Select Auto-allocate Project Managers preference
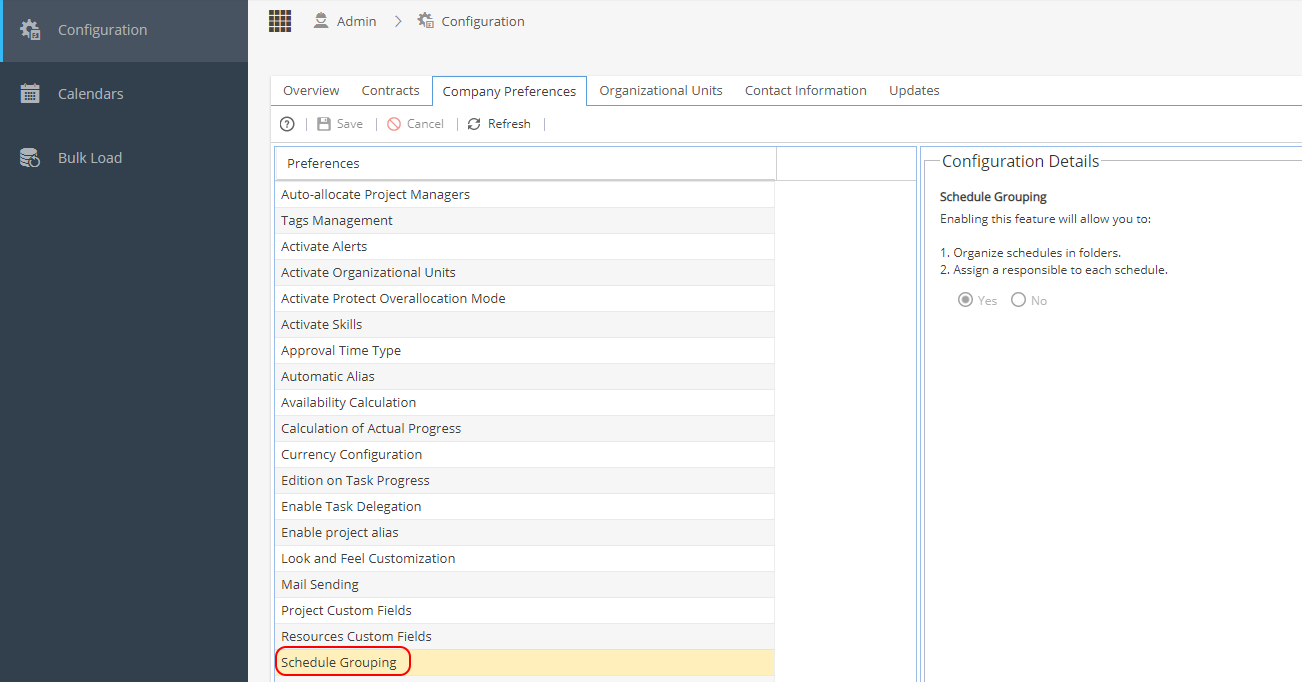Image resolution: width=1302 pixels, height=682 pixels. pos(524,195)
